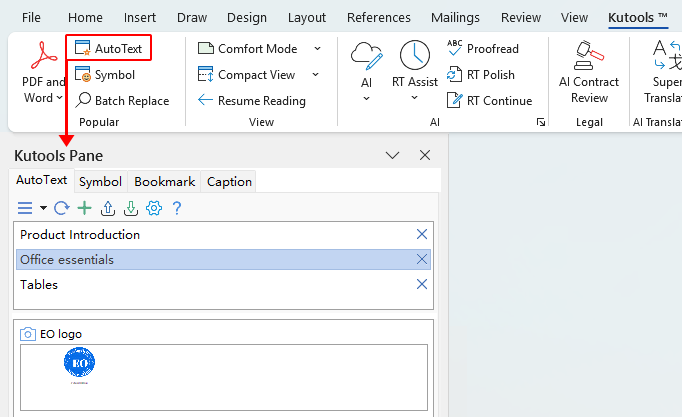Open AutoText settings gear

(154, 208)
